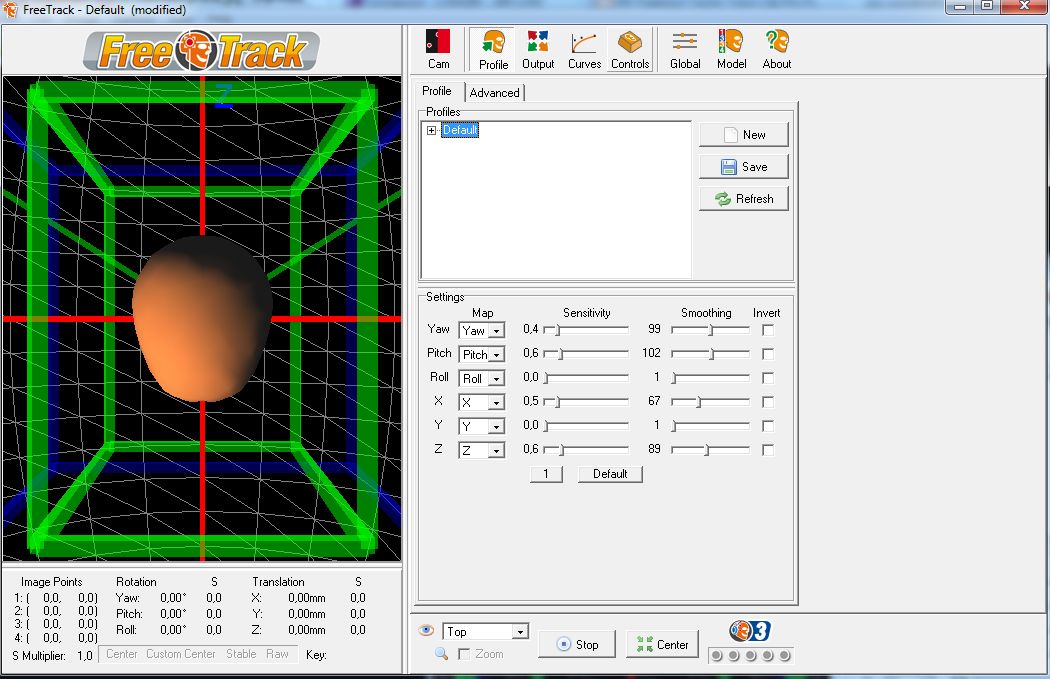Switch to the Profile tab
This screenshot has width=1050, height=679.
(x=437, y=91)
